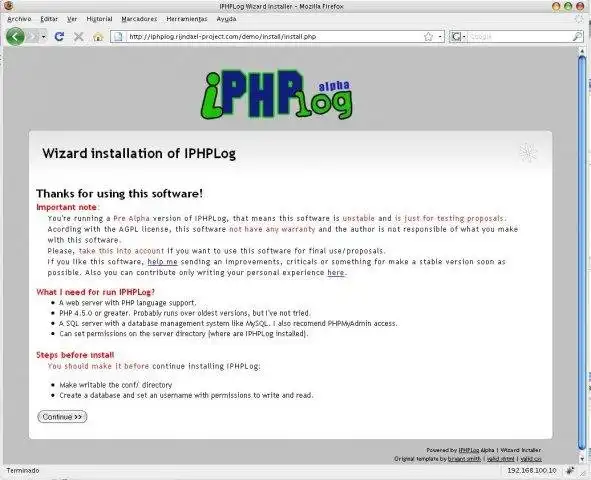Click the iPHPlog alpha logo image
Screen dimensions: 591x480
[277, 95]
